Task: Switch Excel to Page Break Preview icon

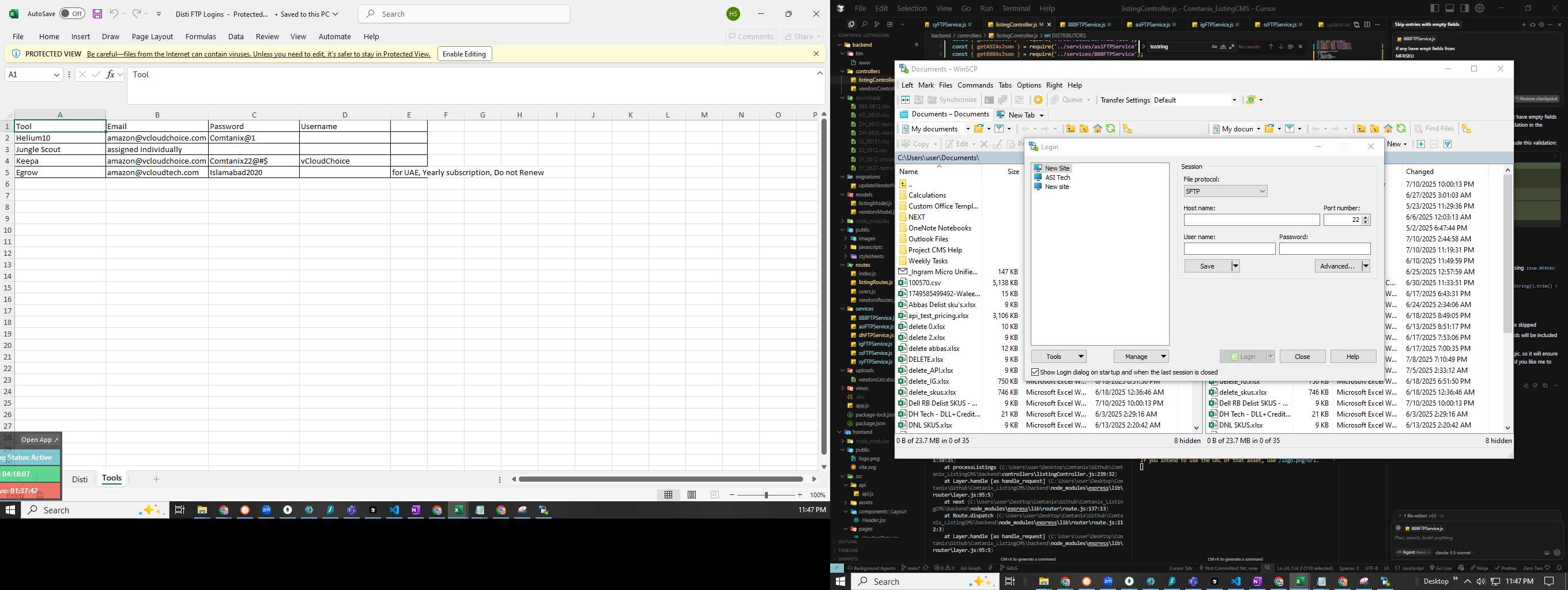Action: pos(715,495)
